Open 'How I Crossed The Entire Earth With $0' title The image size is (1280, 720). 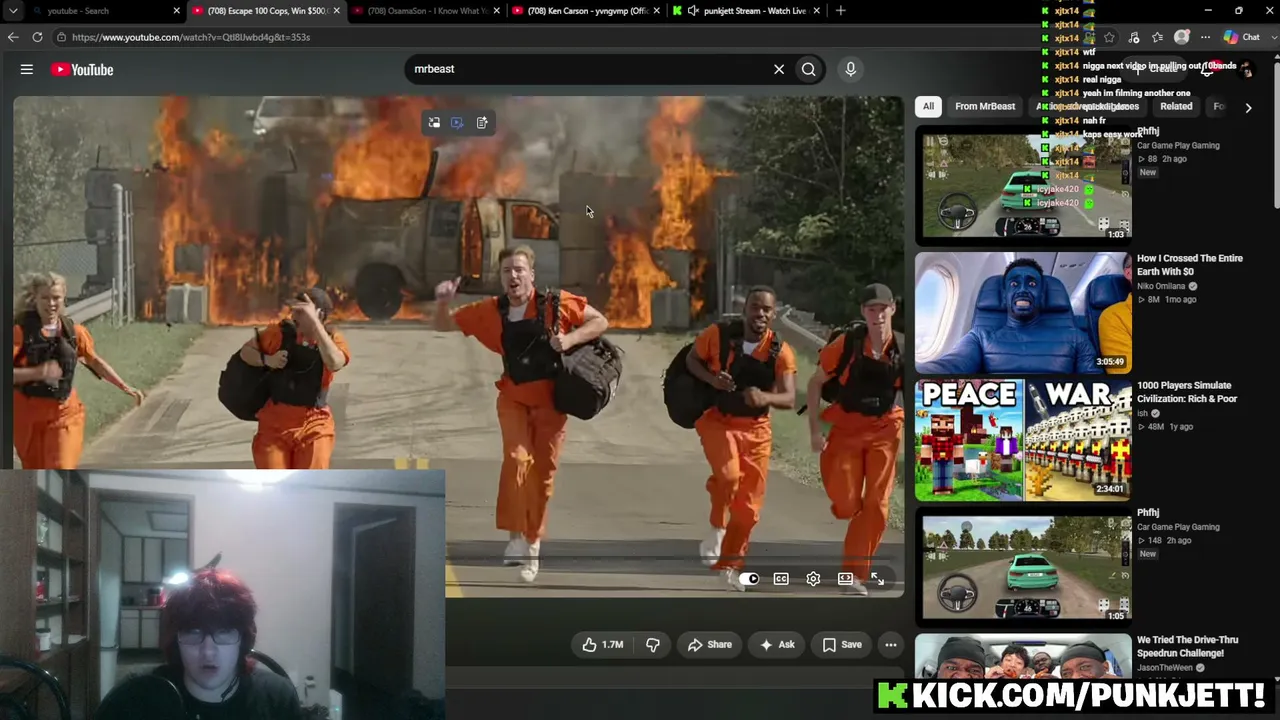click(1189, 265)
